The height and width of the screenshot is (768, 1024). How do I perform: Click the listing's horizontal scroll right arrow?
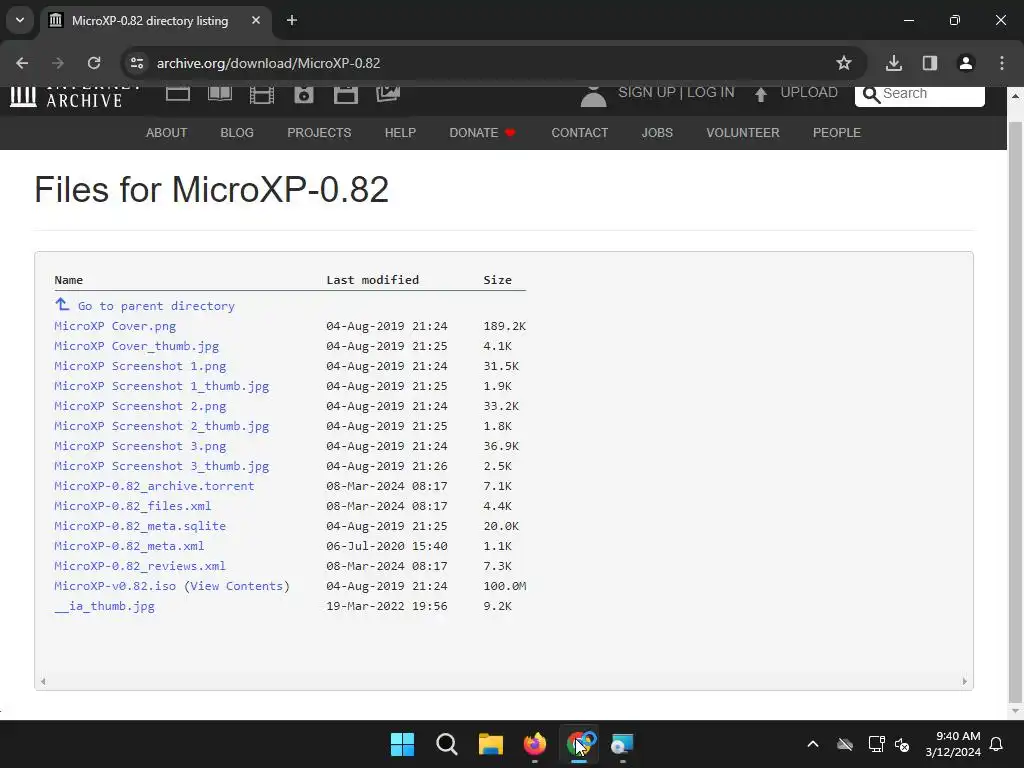pos(965,681)
